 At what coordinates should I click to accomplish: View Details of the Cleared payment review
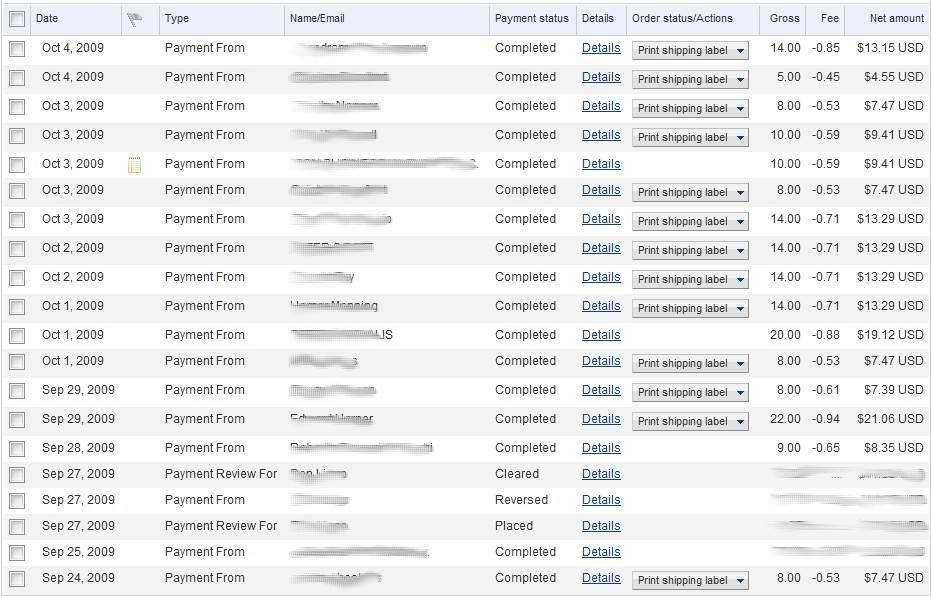pos(601,474)
